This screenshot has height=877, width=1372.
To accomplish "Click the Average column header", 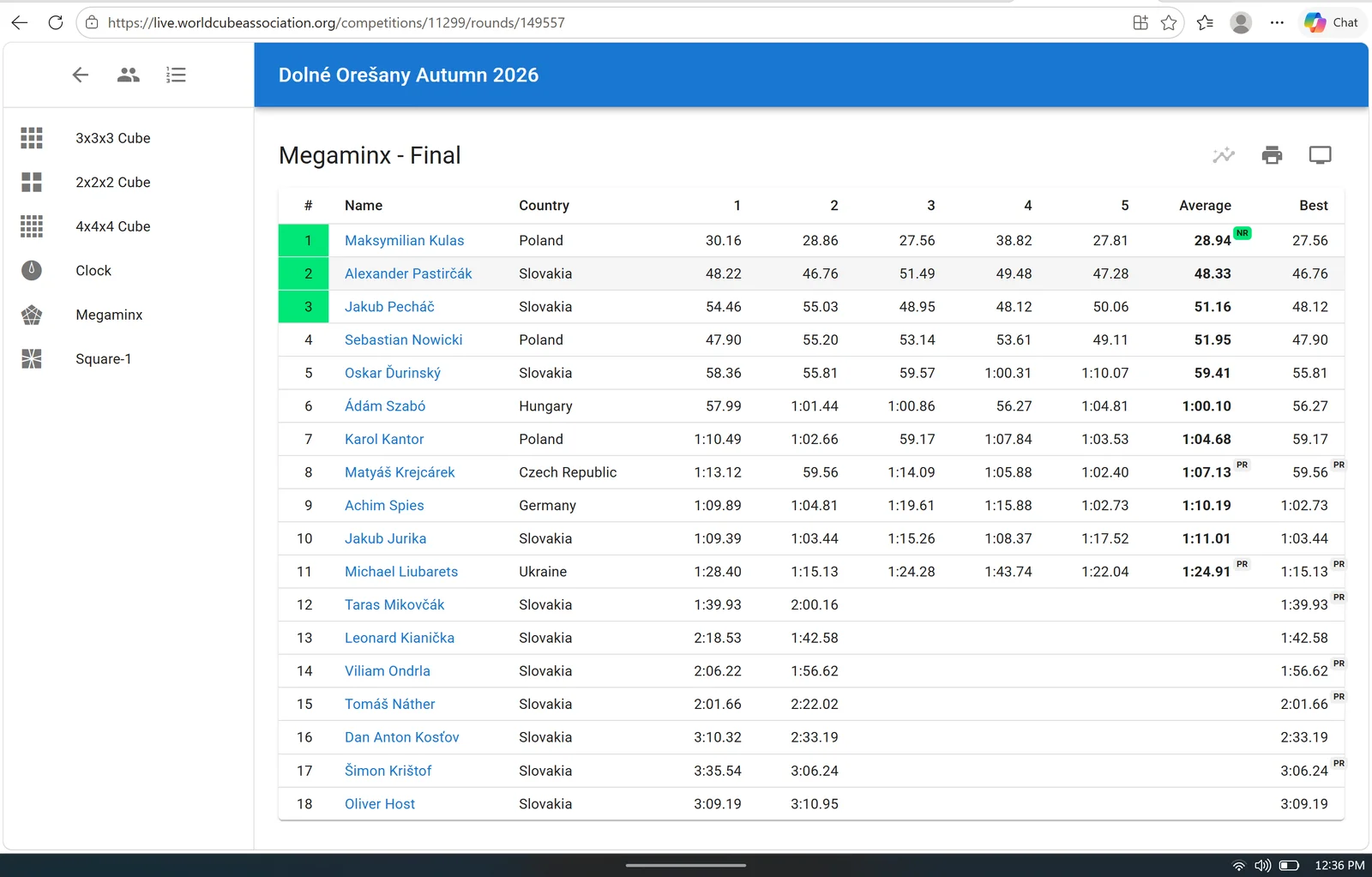I will click(x=1205, y=206).
